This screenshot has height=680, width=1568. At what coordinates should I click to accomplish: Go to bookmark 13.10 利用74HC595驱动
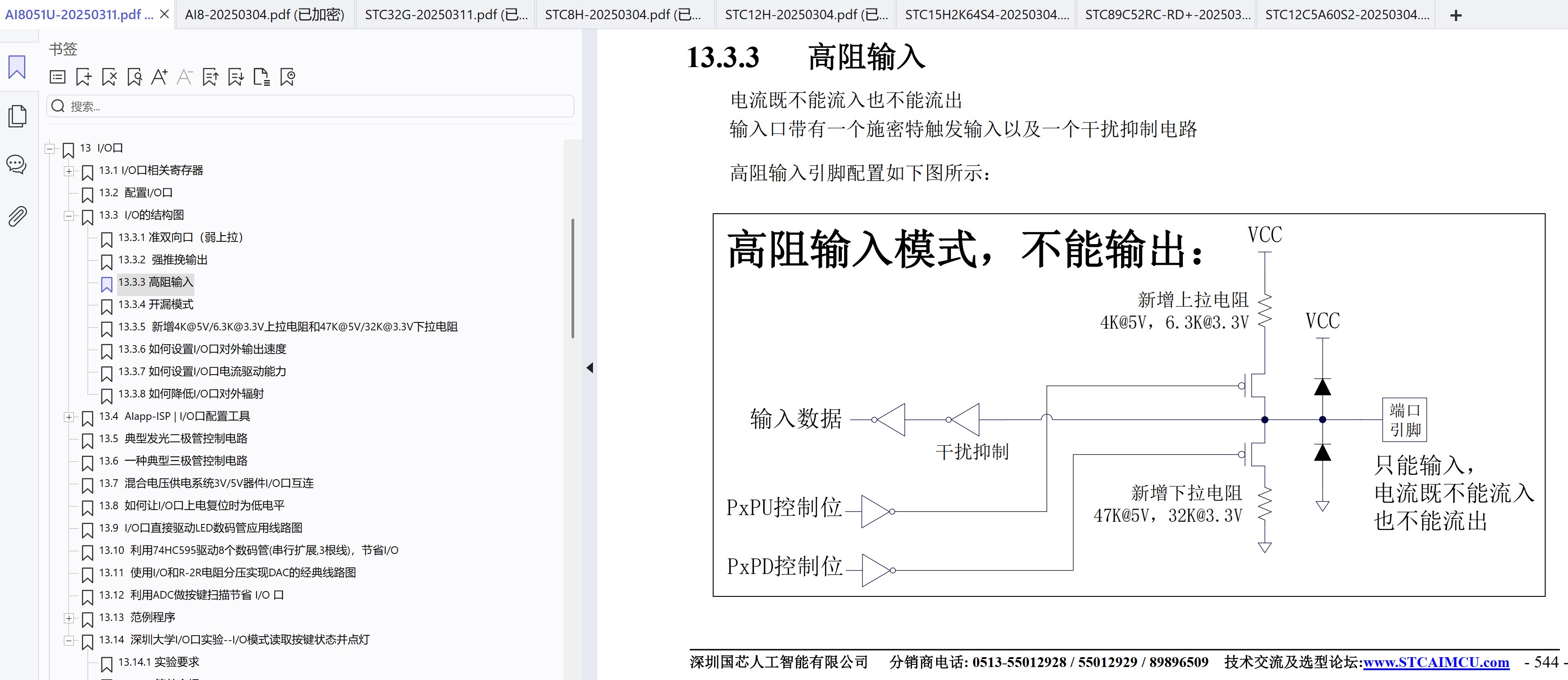249,550
